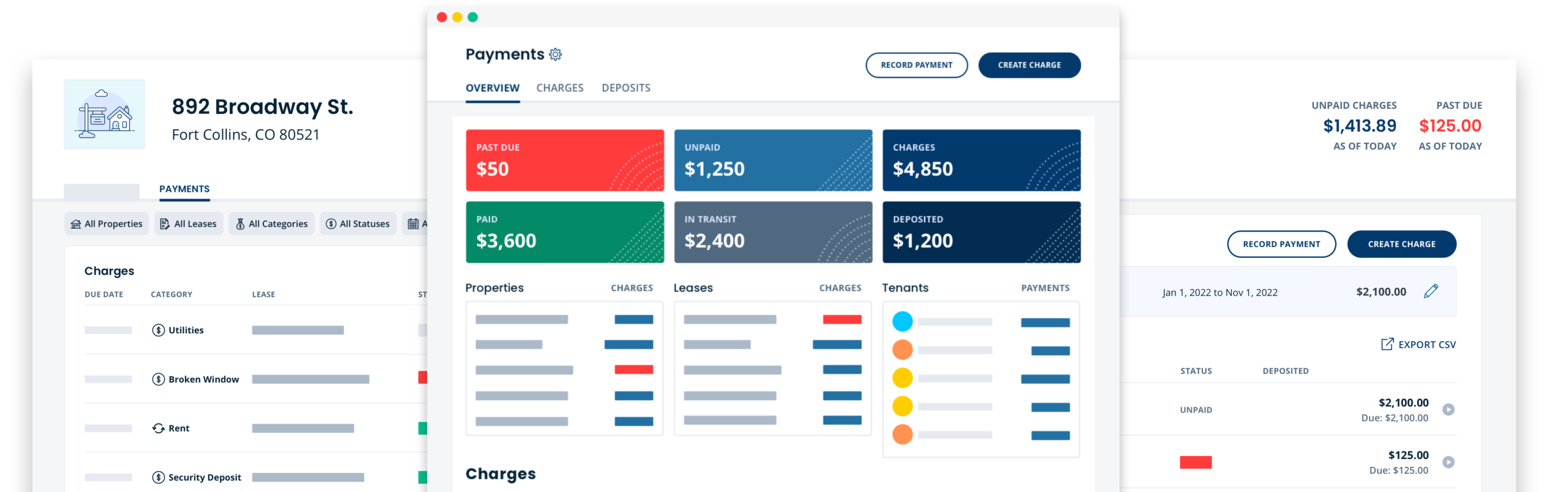The image size is (1568, 492).
Task: Click the $125.00 past due amount in header
Action: pos(1450,126)
